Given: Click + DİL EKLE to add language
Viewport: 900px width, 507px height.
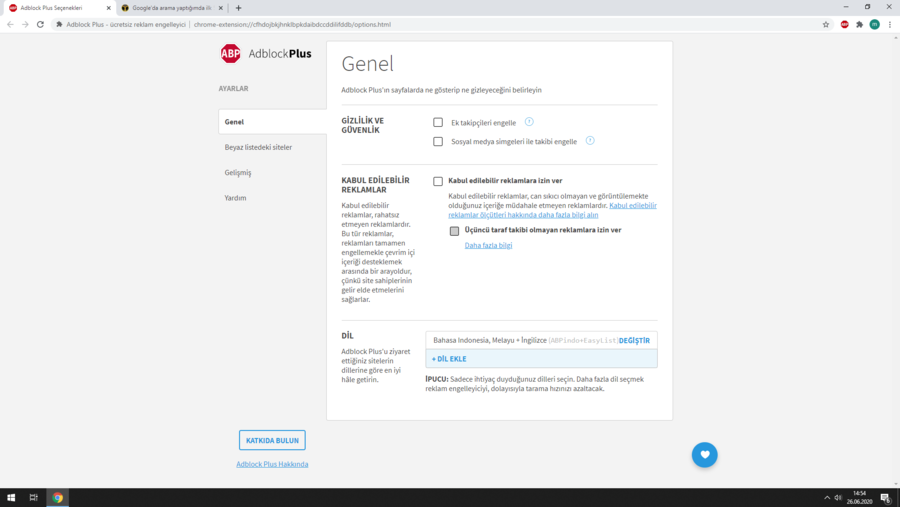Looking at the screenshot, I should pyautogui.click(x=541, y=359).
